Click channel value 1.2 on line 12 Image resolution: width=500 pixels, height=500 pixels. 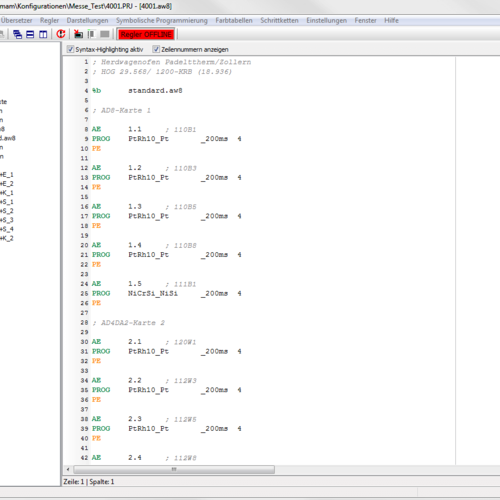135,168
